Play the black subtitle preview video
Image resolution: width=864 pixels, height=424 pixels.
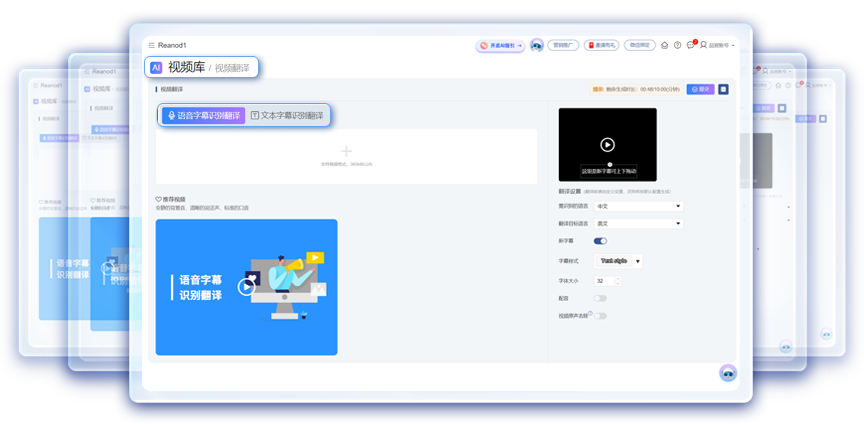coord(607,144)
